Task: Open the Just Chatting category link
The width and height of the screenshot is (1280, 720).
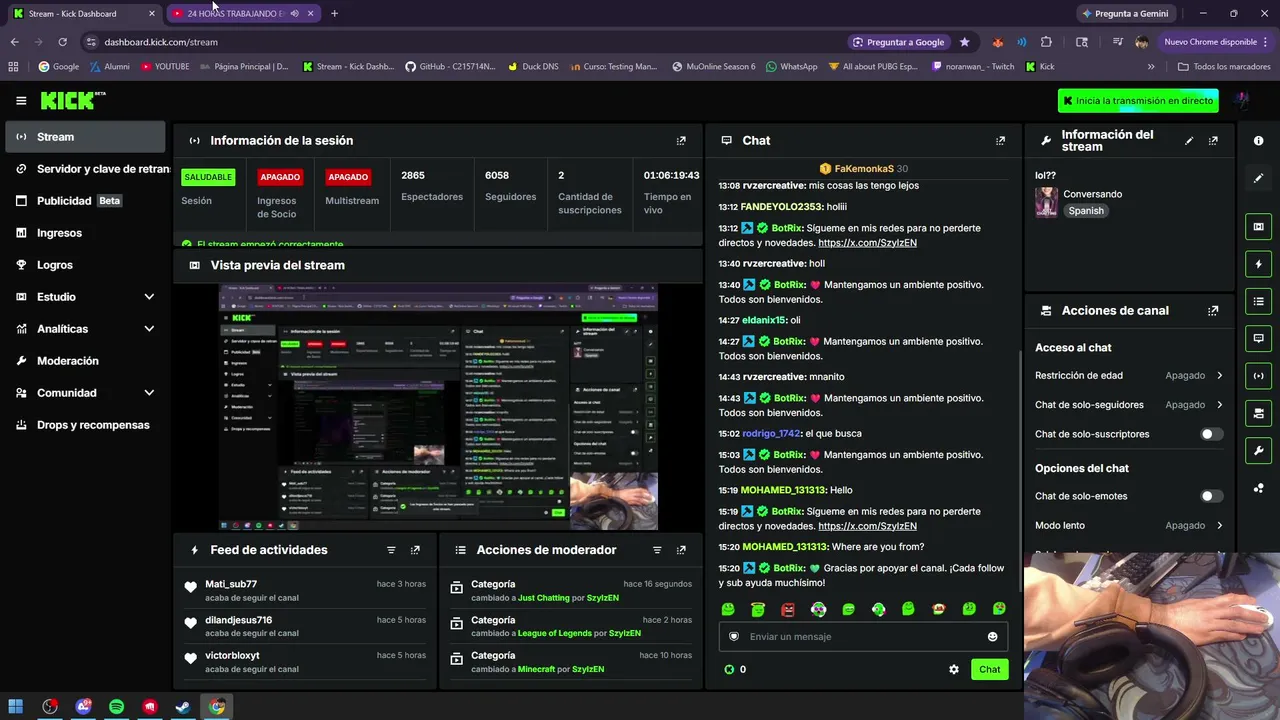Action: tap(544, 598)
